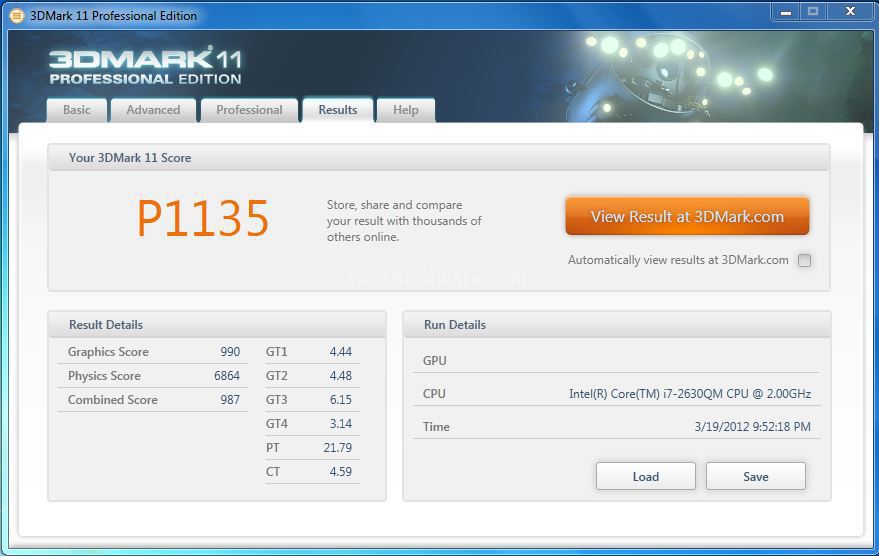Click the CT result 4.59

tap(341, 472)
